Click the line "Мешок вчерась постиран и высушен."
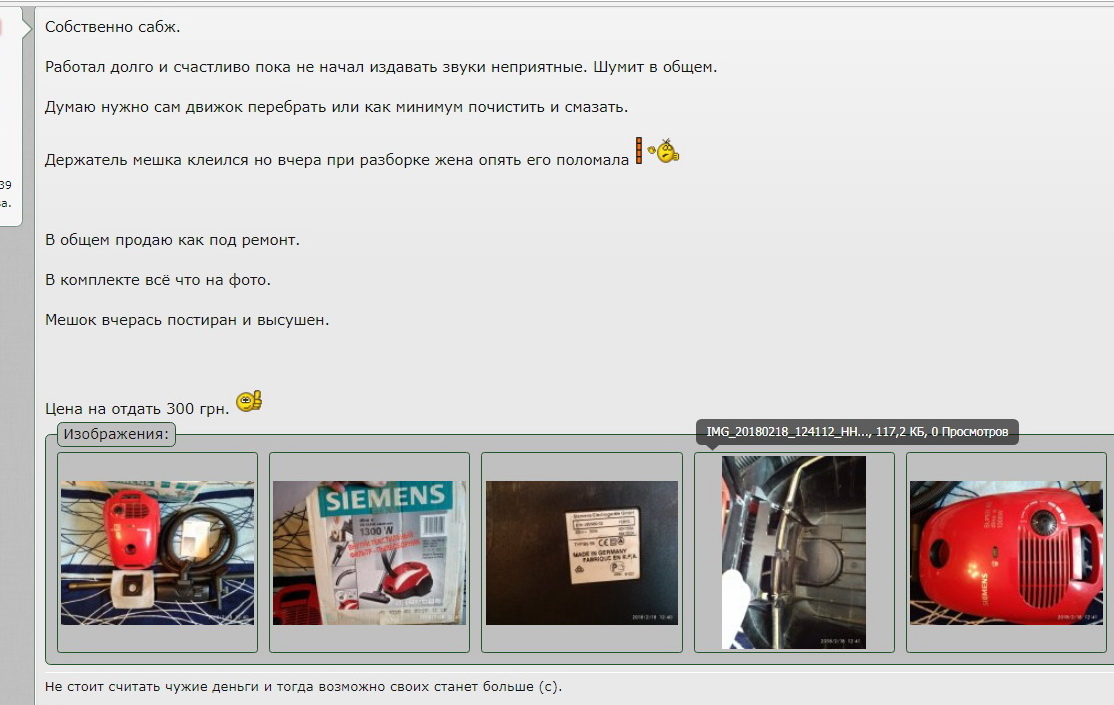This screenshot has width=1114, height=705. (x=187, y=320)
